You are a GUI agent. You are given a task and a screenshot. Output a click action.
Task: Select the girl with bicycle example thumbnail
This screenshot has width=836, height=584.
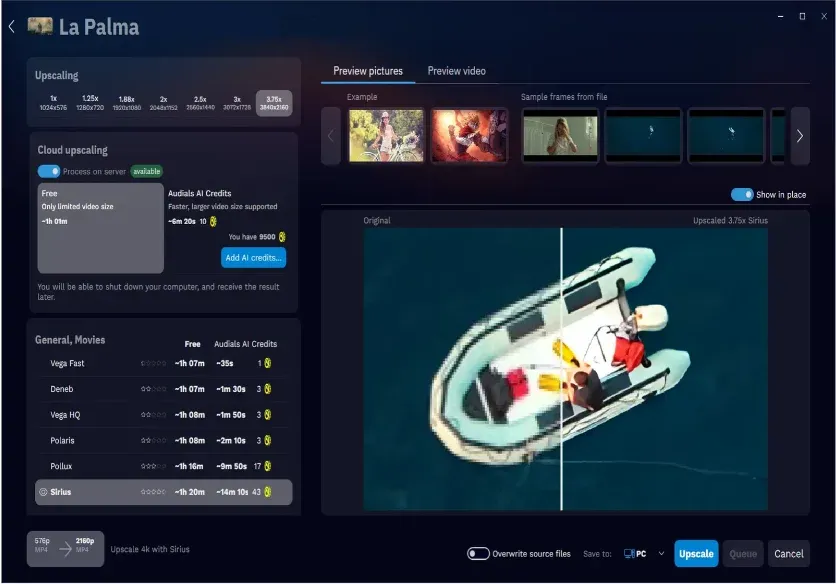coord(386,135)
